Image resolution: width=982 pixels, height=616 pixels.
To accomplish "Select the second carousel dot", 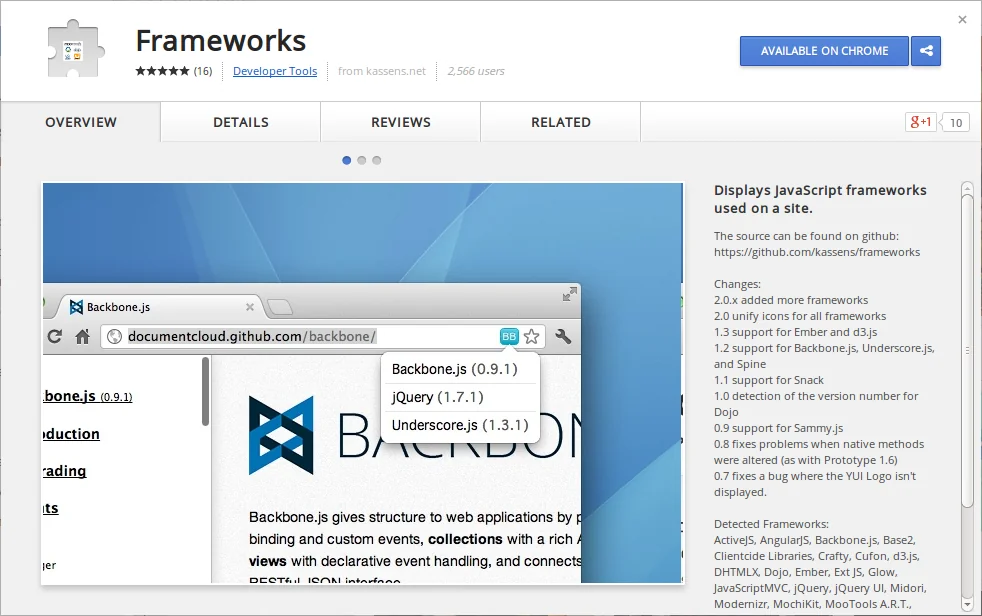I will [361, 160].
